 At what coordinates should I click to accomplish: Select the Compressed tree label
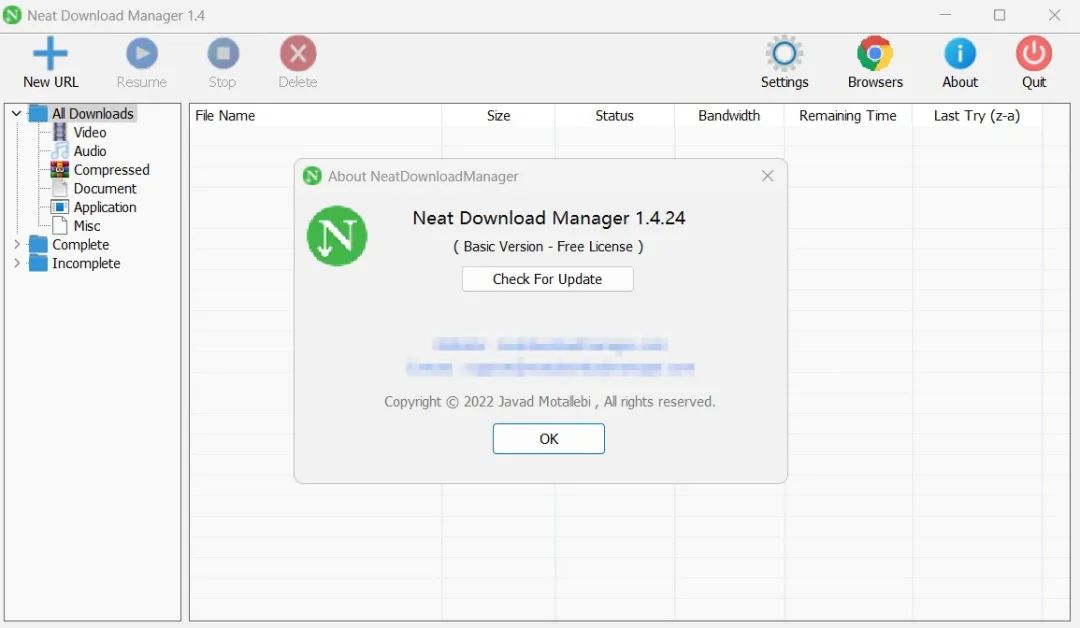(112, 169)
